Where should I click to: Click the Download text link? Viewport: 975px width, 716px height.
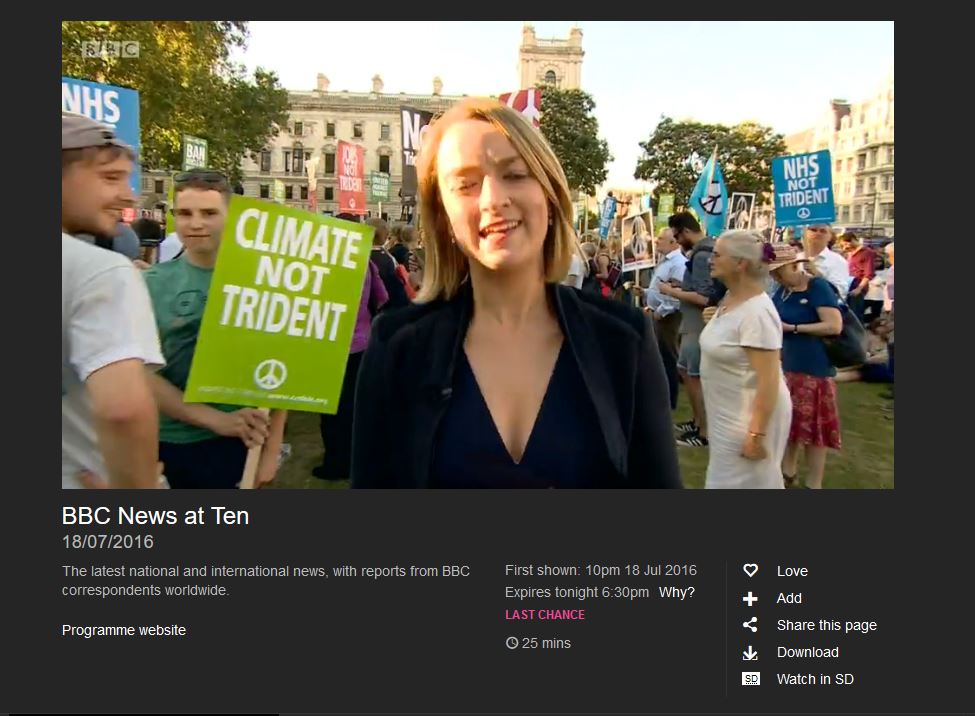tap(808, 653)
